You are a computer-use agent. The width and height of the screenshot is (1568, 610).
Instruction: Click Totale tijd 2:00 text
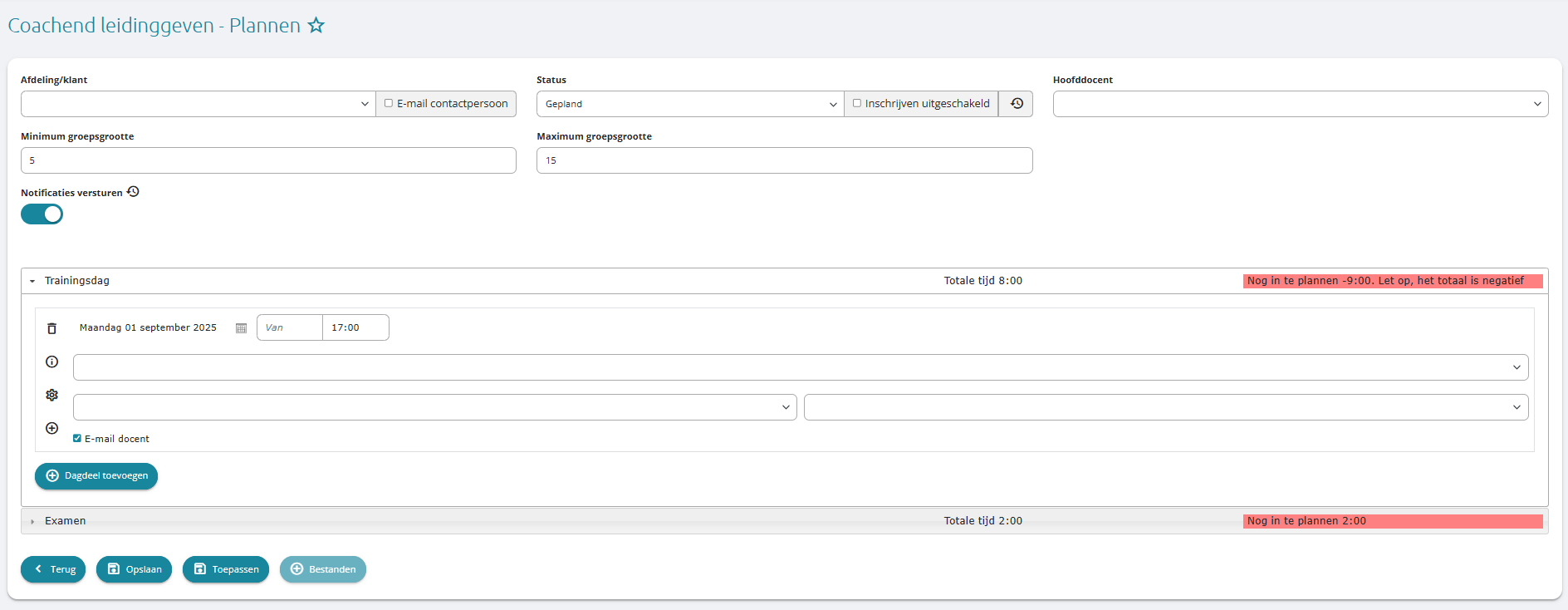point(983,521)
